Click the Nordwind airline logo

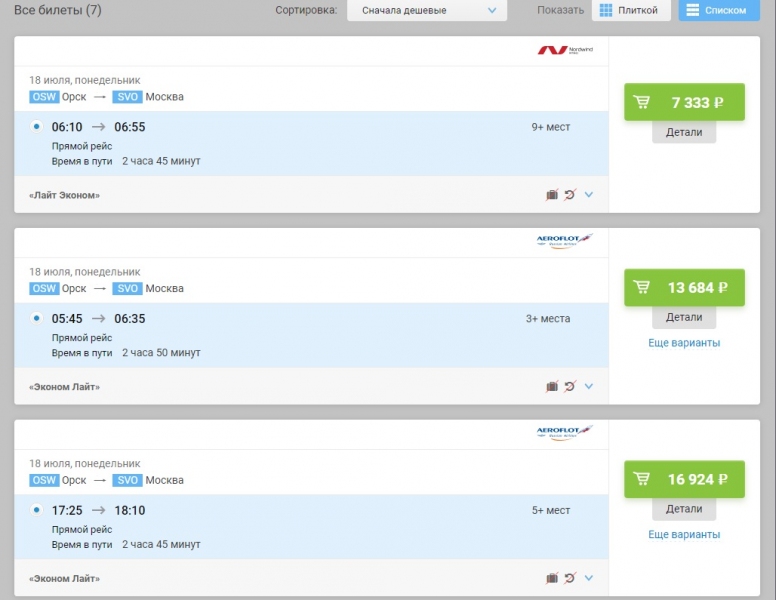[x=565, y=50]
